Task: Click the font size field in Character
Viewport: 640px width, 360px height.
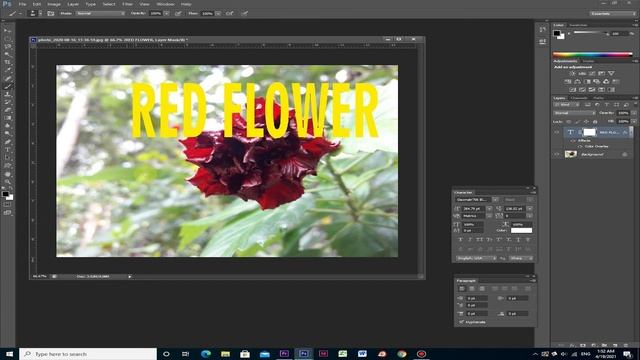Action: coord(473,209)
